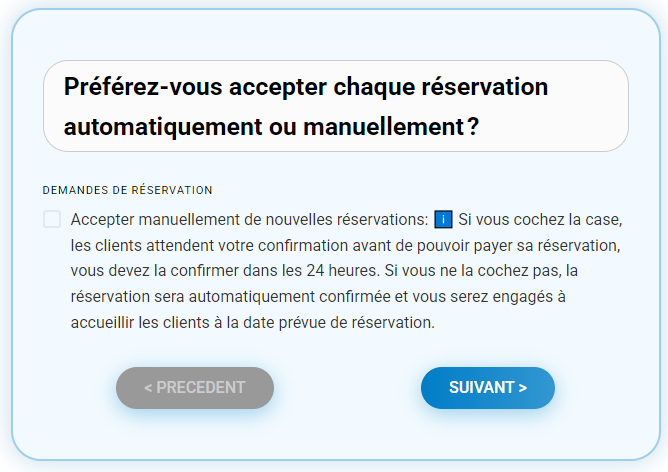Screen dimensions: 668x472
Task: Click the '24 heures' text in description
Action: (x=342, y=271)
